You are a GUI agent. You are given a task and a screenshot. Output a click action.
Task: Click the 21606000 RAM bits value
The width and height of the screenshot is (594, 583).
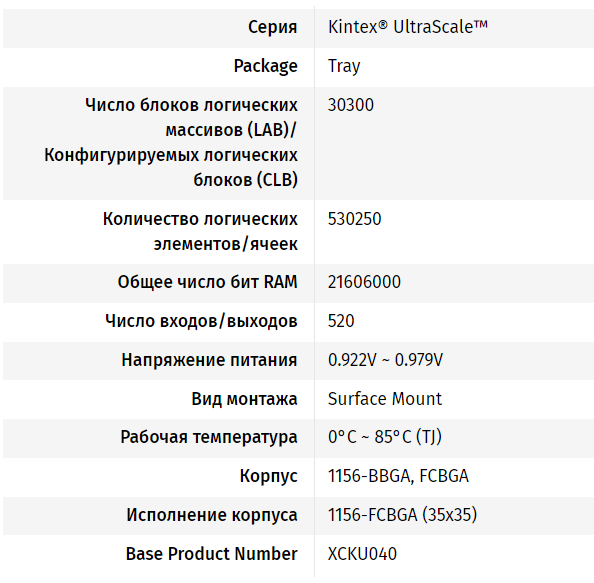pyautogui.click(x=364, y=282)
